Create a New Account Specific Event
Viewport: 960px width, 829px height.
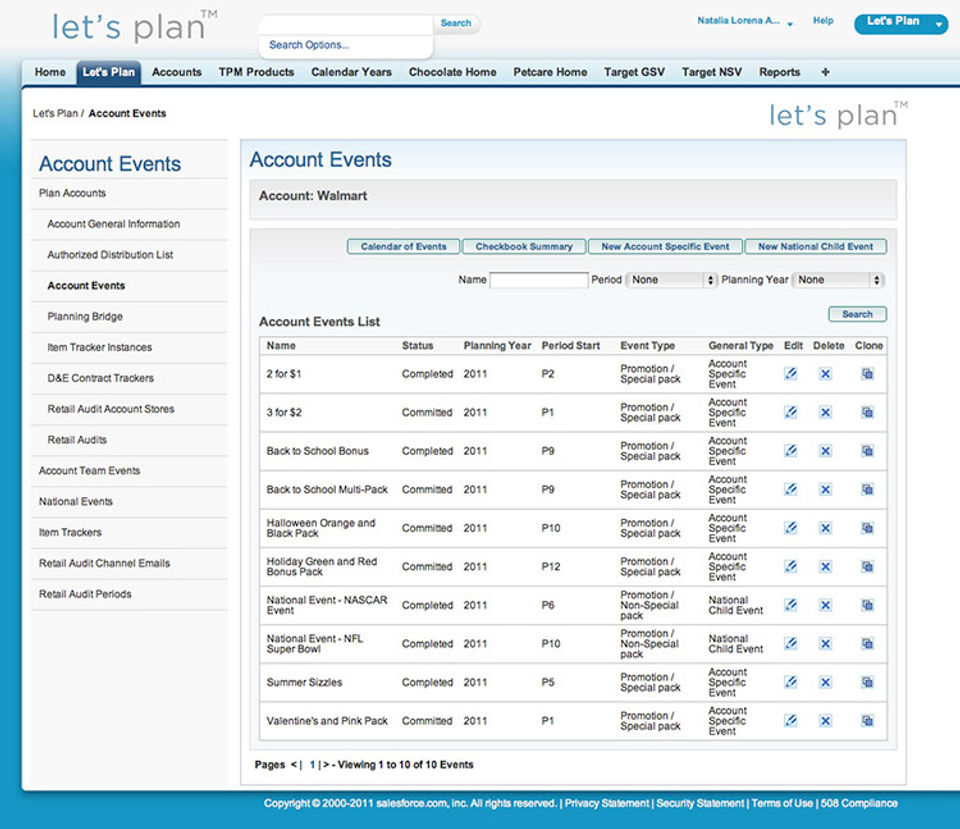[665, 247]
